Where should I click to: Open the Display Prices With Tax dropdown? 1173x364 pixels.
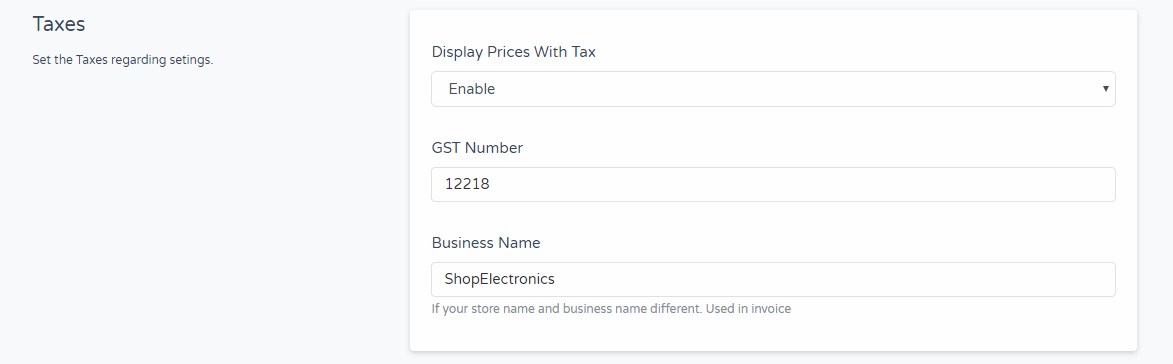click(773, 89)
